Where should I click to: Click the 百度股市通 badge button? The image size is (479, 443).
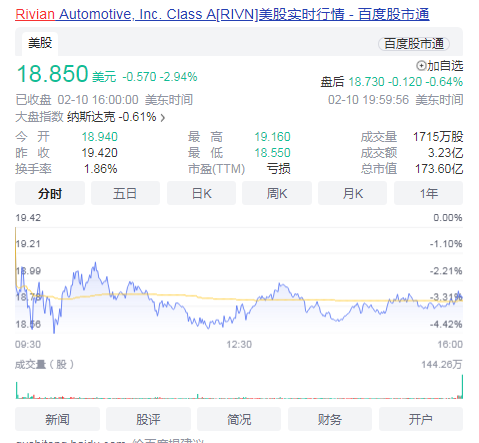pos(414,44)
